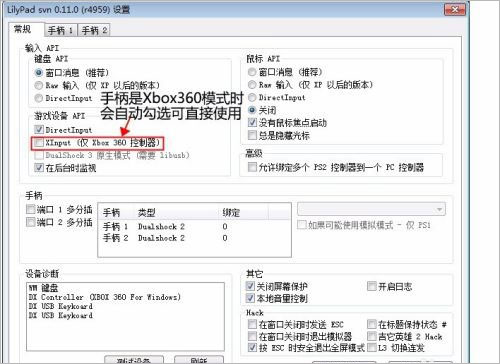This screenshot has height=364, width=500.
Task: Toggle 在后台时监视 checkbox
Action: 39,168
